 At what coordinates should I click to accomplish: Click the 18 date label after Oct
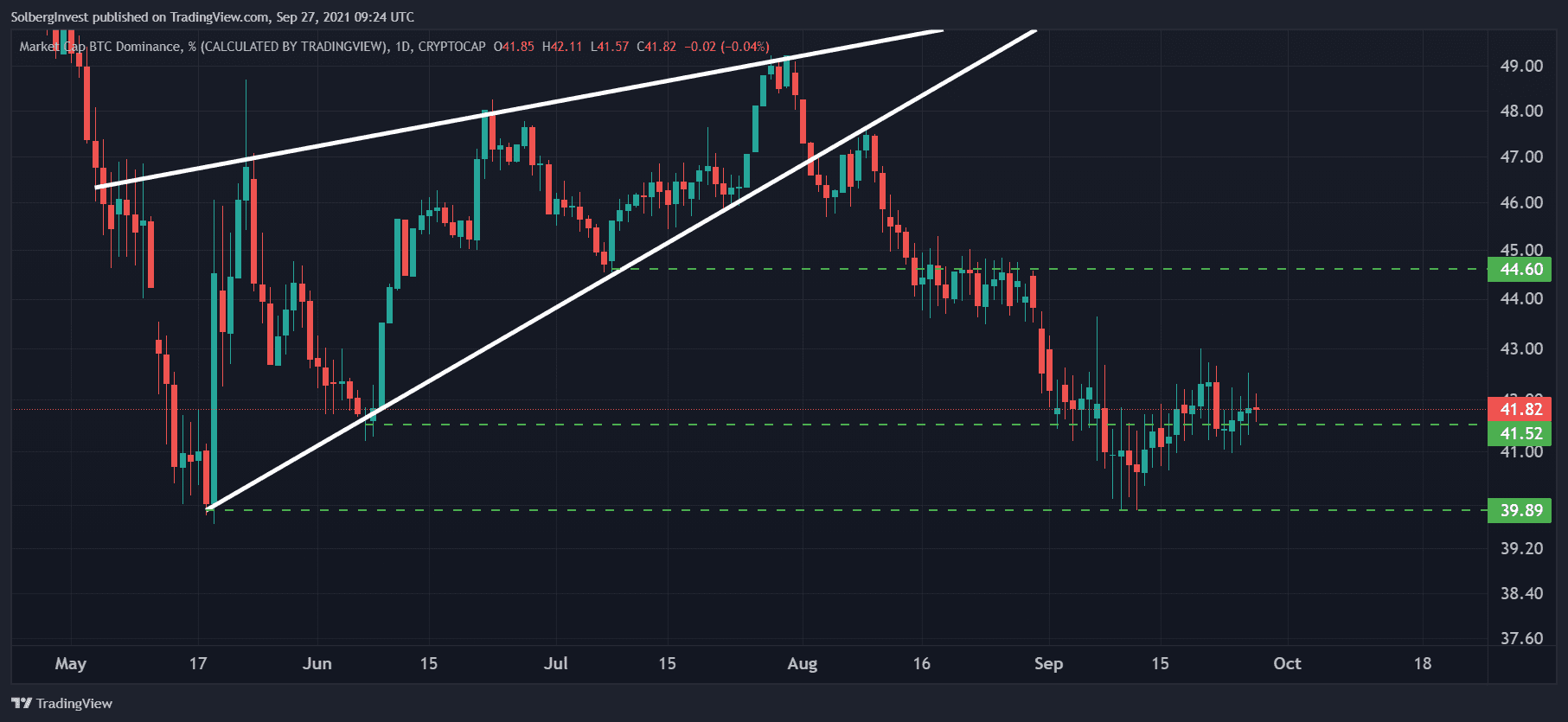(1423, 663)
